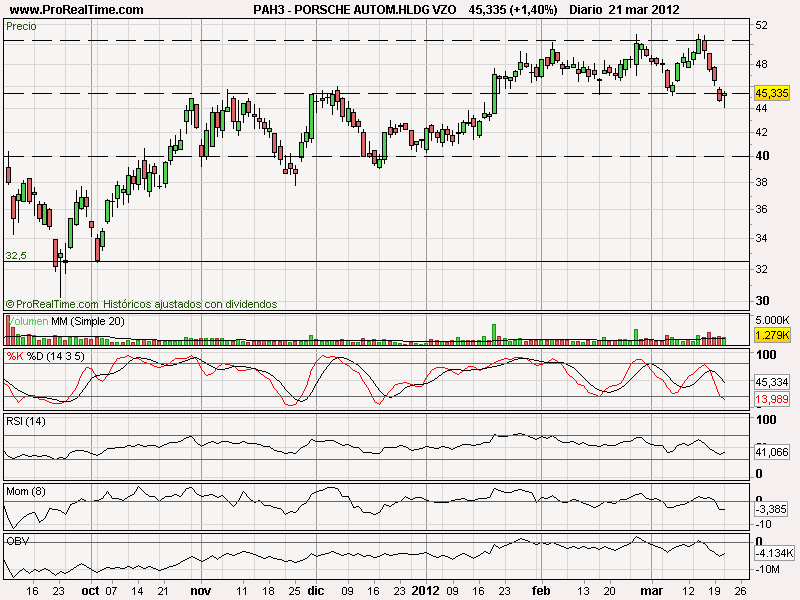
Task: Click the 19 date label after mar
Action: [715, 591]
